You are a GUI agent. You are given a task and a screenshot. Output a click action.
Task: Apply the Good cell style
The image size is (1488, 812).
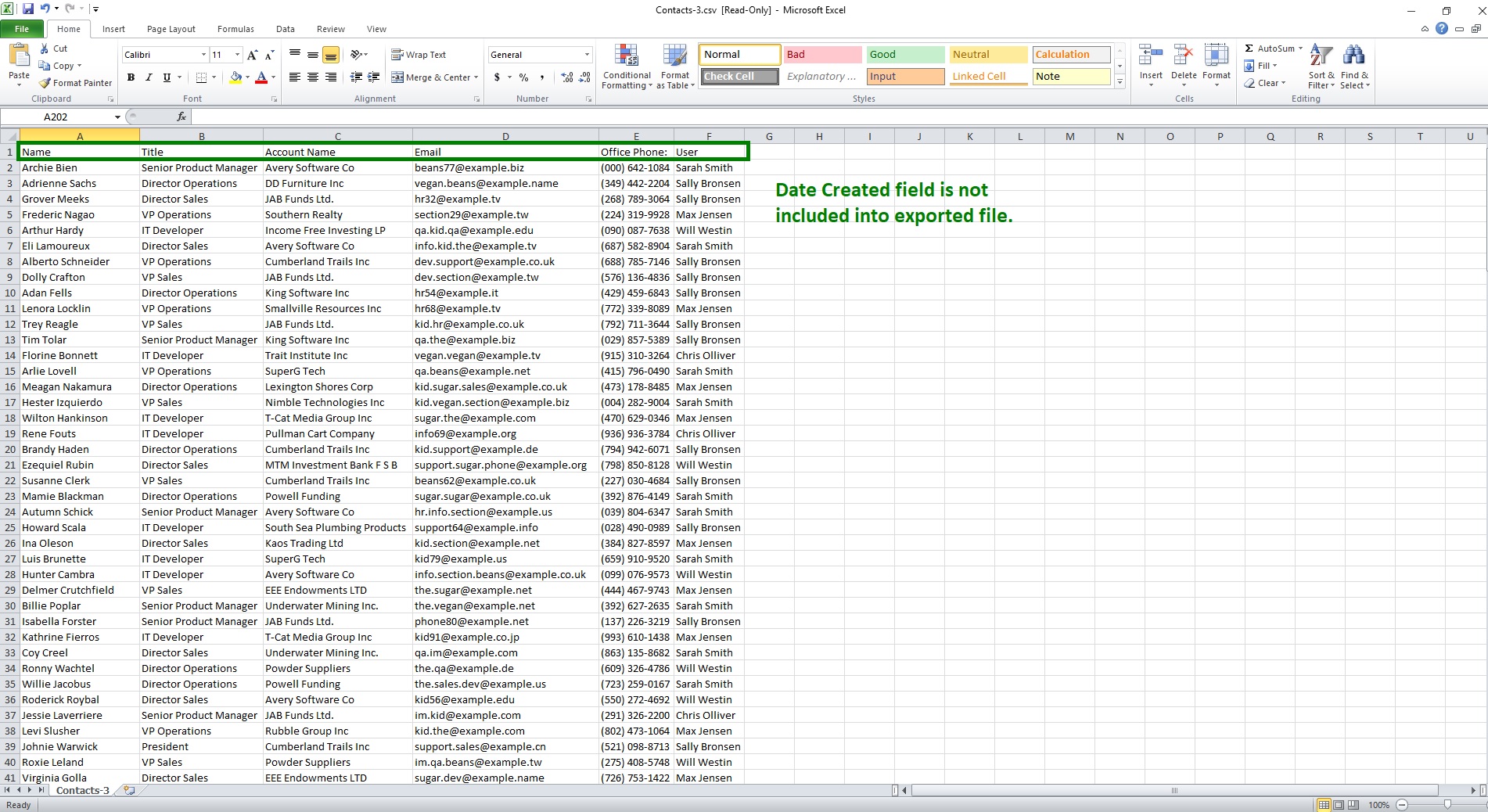[x=905, y=55]
